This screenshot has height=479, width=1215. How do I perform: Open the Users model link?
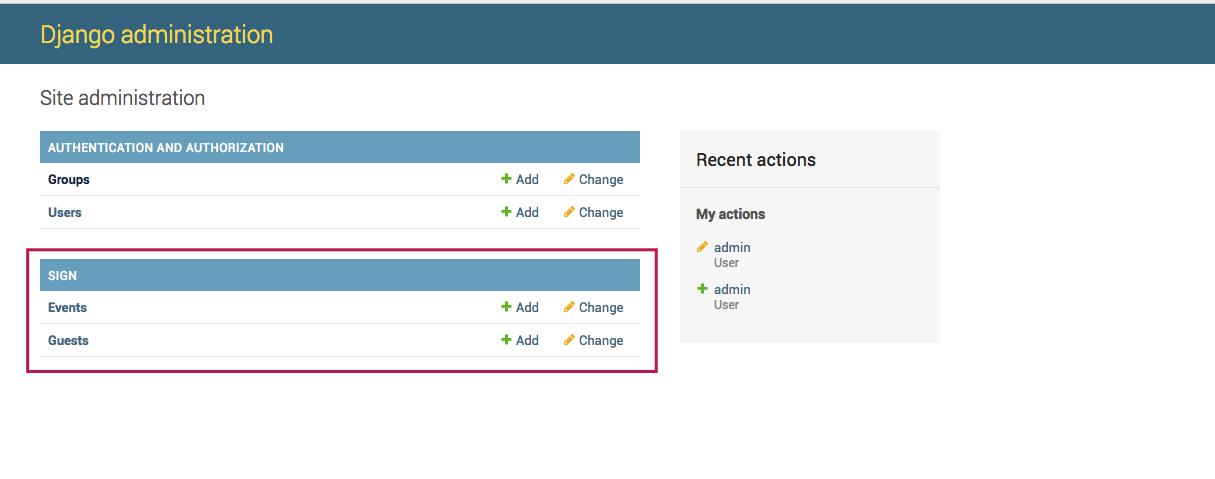[65, 213]
